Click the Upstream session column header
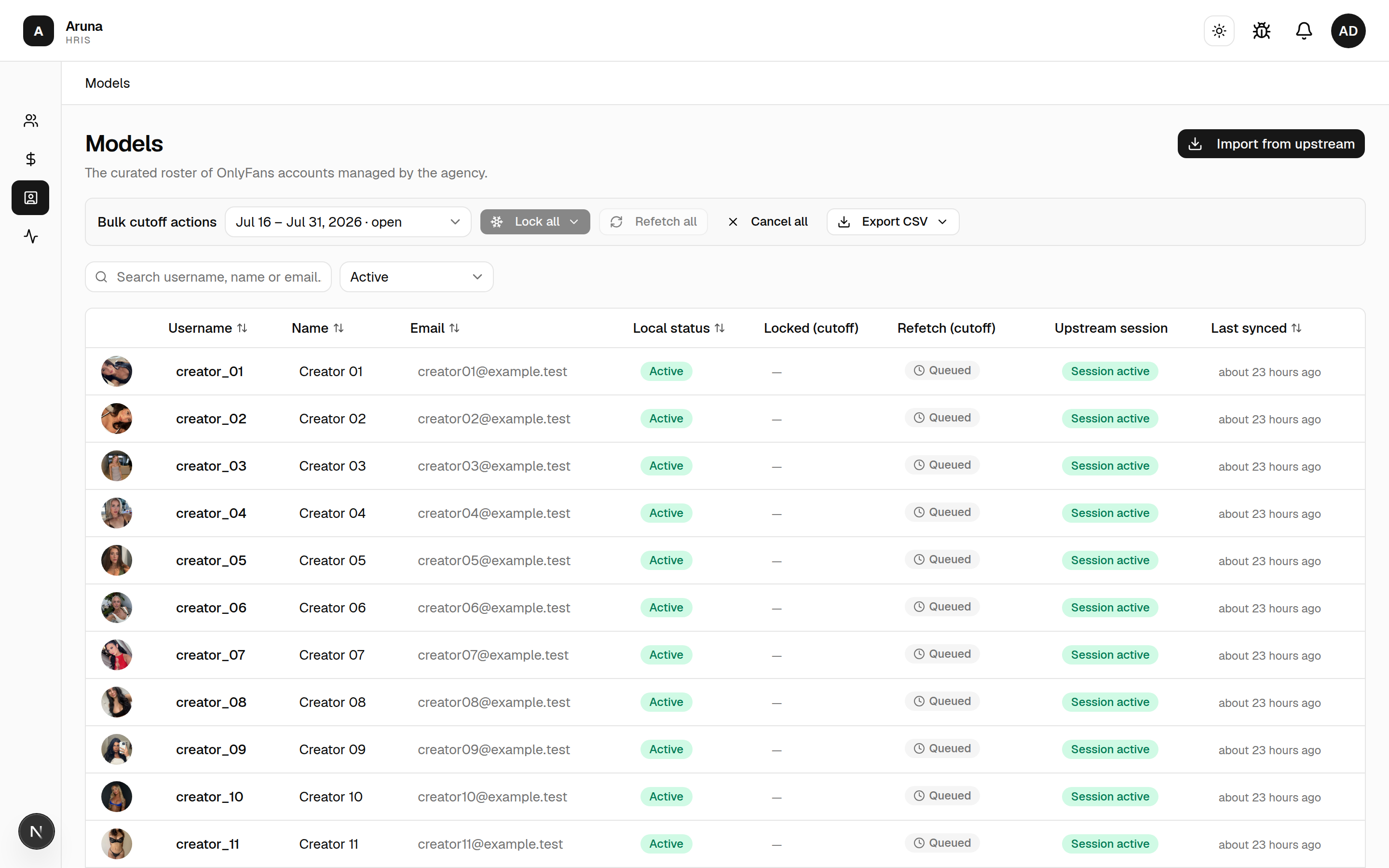 [1111, 328]
